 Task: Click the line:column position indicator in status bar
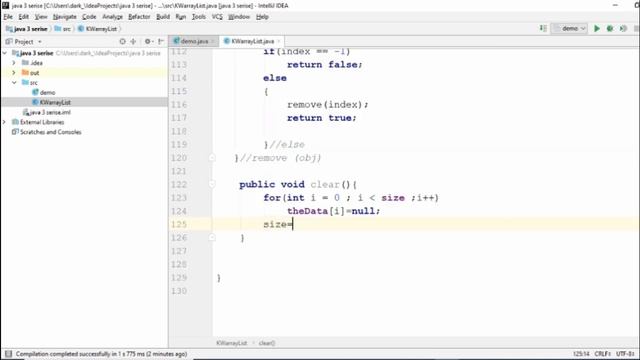(581, 354)
